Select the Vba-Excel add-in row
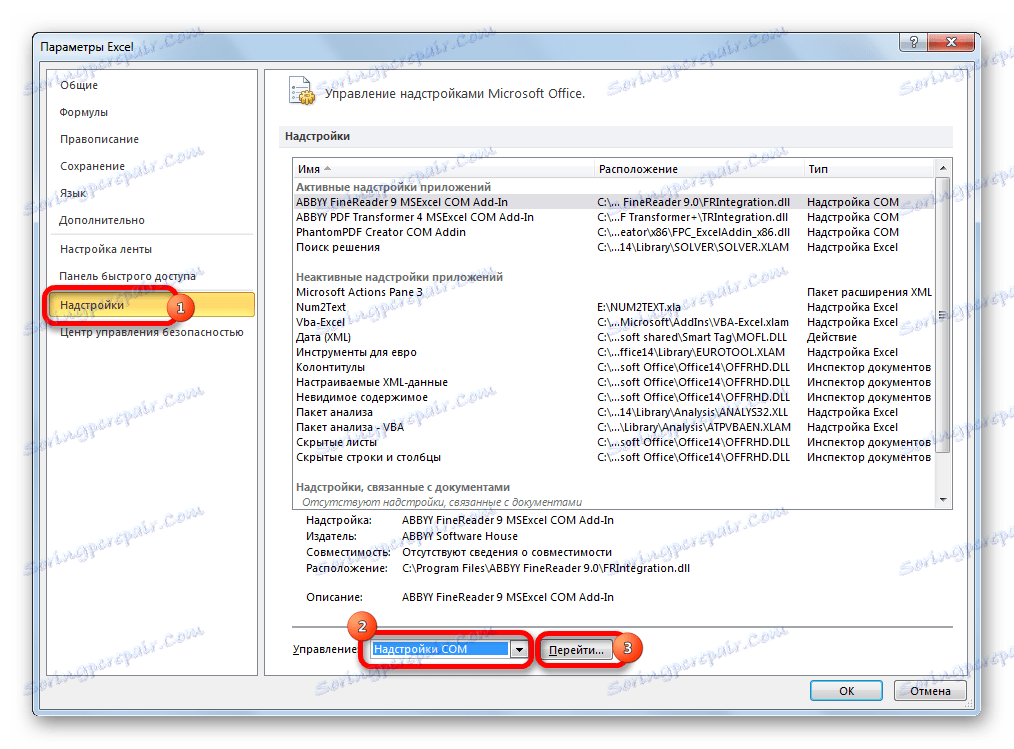Viewport: 1014px width, 749px height. [614, 322]
